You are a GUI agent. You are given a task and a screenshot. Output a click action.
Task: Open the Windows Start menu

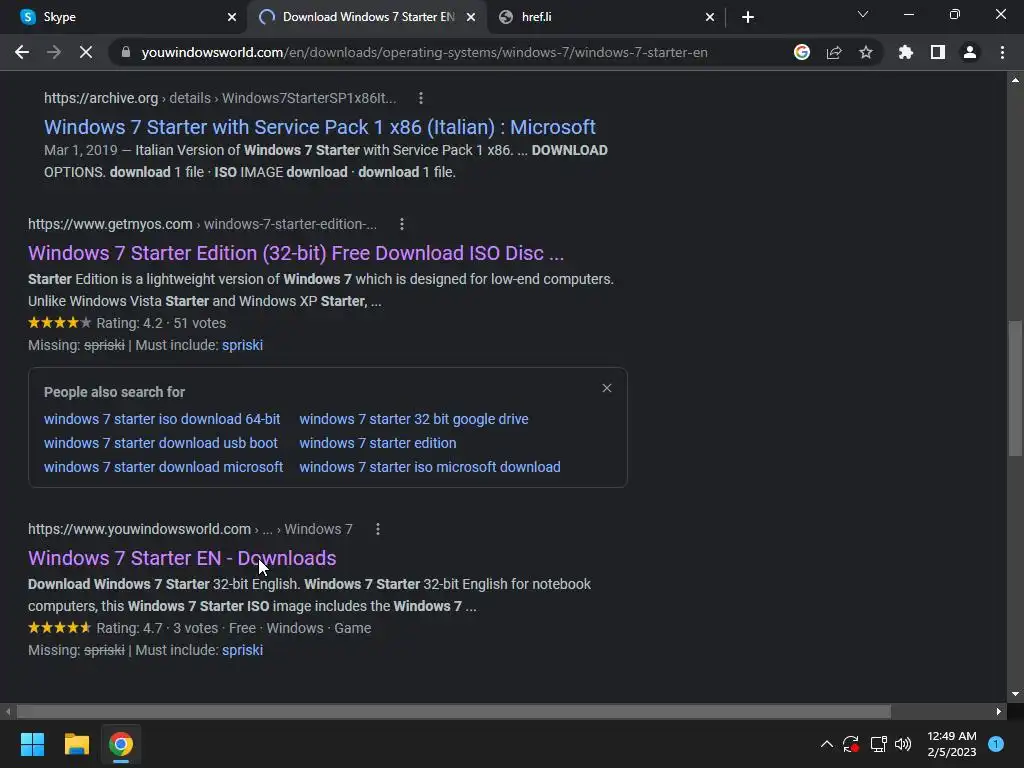(x=32, y=744)
